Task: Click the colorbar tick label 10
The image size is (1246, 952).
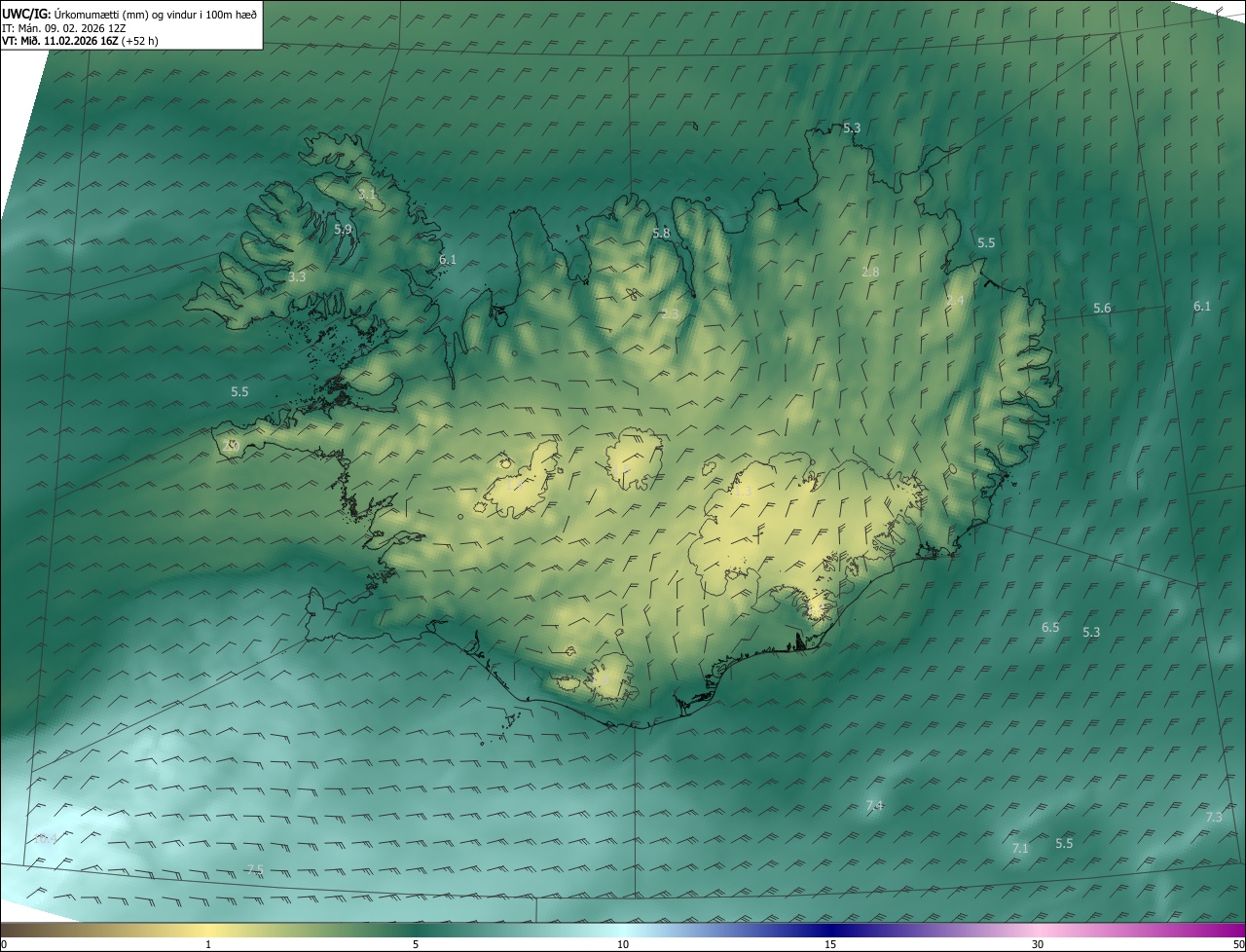Action: coord(623,944)
